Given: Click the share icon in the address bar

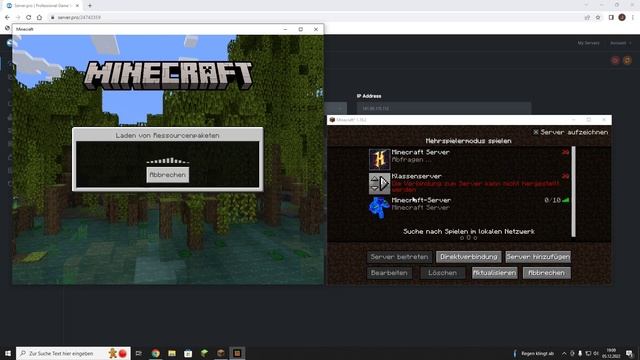Looking at the screenshot, I should point(587,18).
